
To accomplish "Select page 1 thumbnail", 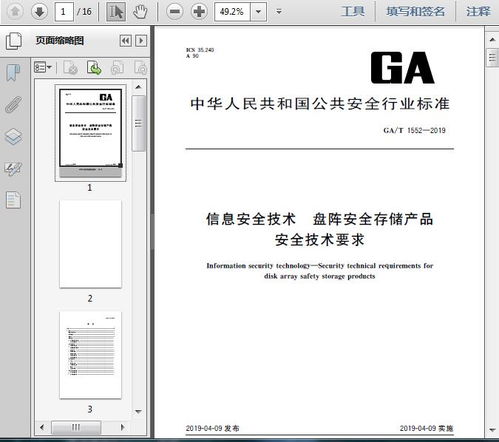I will pos(90,133).
